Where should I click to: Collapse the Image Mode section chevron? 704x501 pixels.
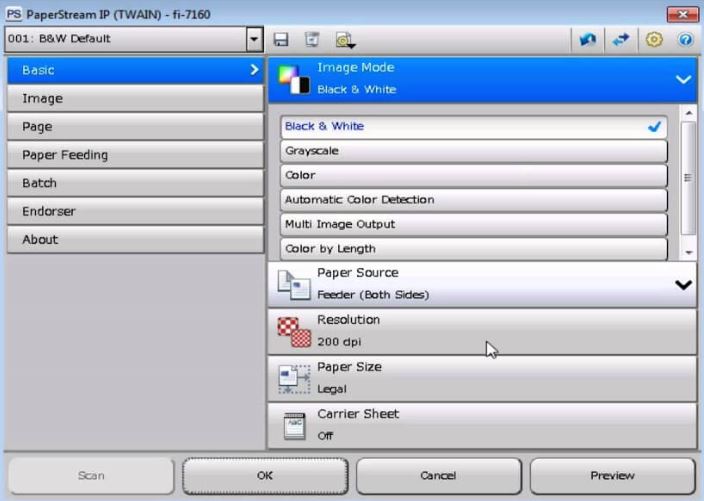tap(683, 80)
